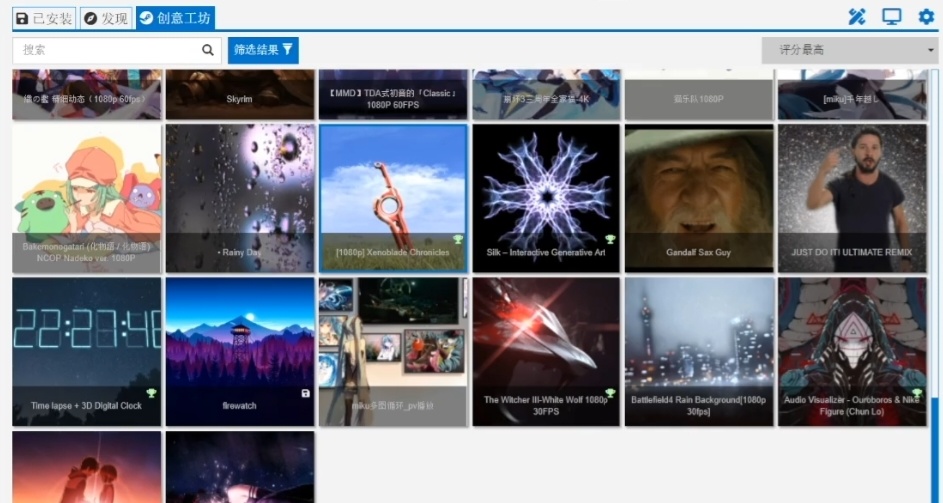Open the 1080p 60fps wallpaper in top-left

coord(87,94)
